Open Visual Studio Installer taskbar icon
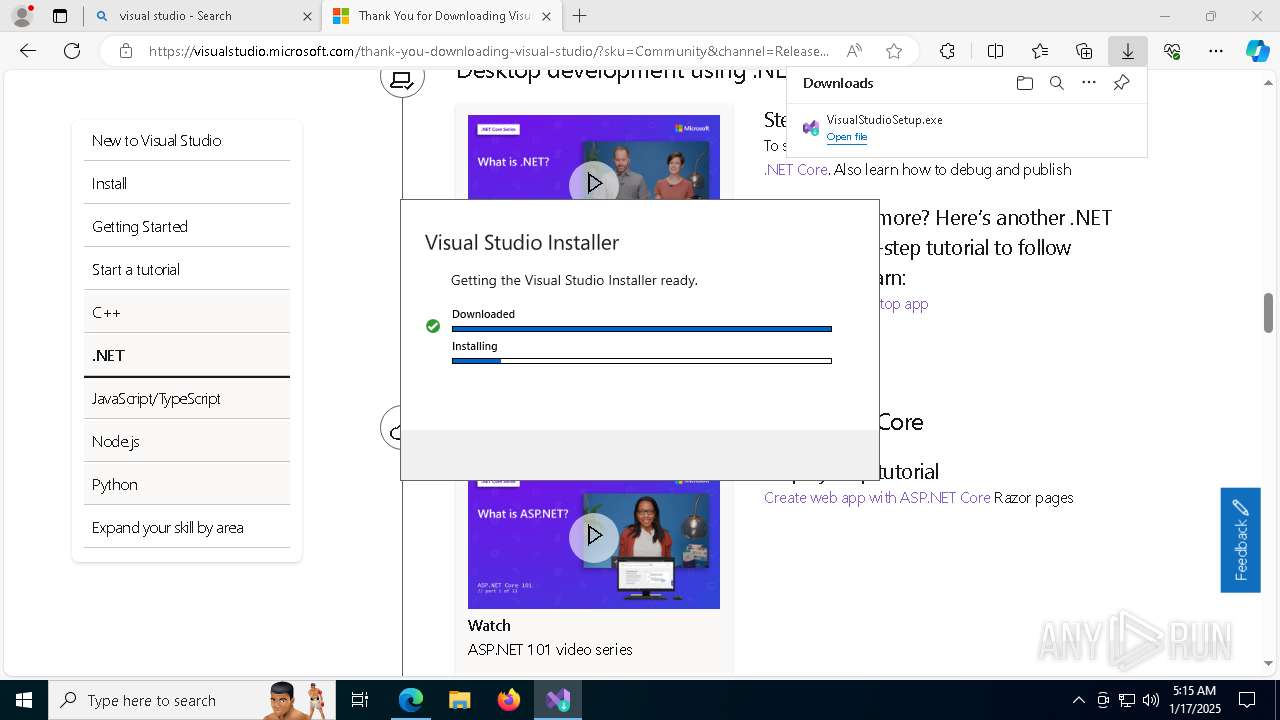Image resolution: width=1280 pixels, height=720 pixels. 558,700
